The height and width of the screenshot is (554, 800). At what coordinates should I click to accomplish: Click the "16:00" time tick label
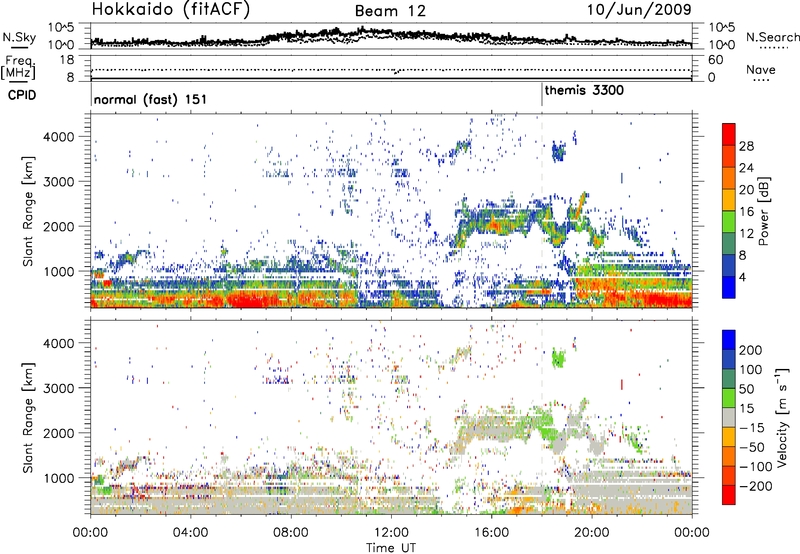coord(491,533)
